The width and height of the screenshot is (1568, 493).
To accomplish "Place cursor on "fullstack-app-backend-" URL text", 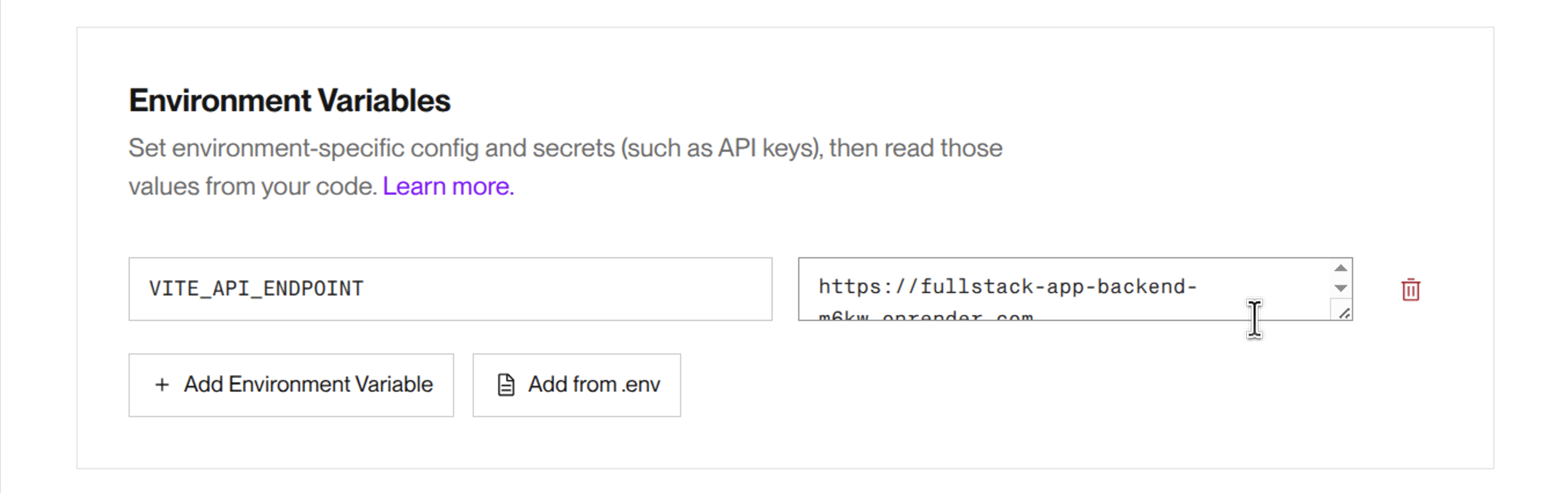I will pyautogui.click(x=1058, y=287).
